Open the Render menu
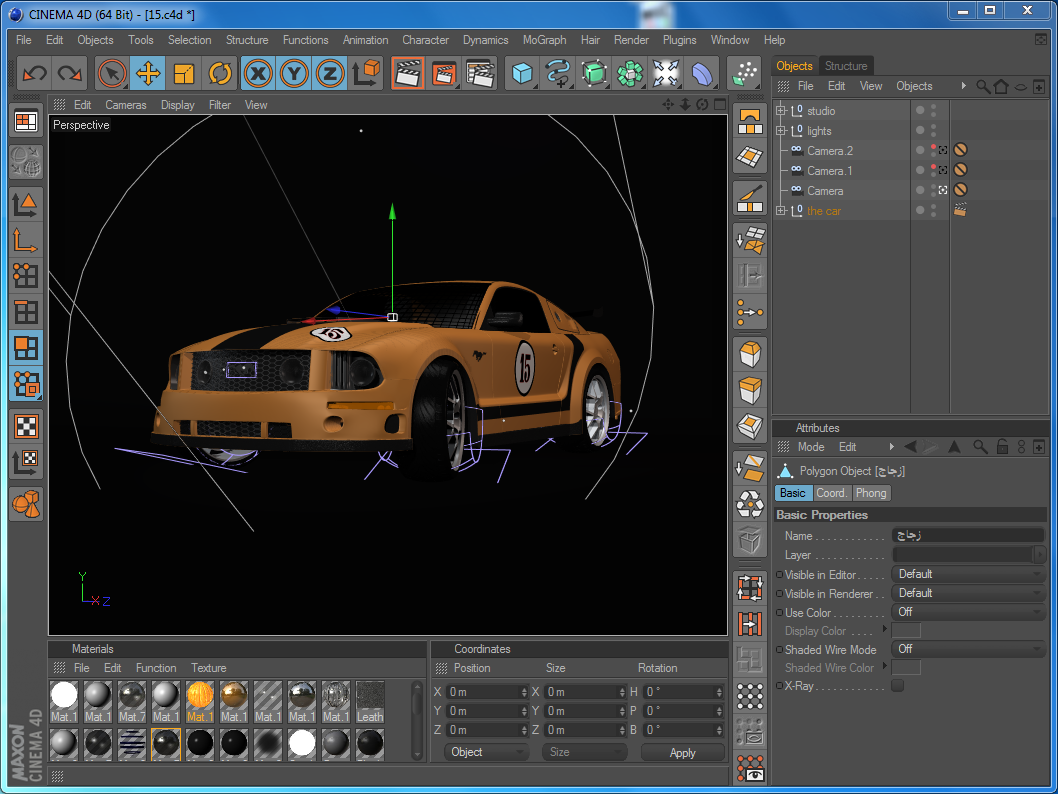1058x794 pixels. coord(631,40)
